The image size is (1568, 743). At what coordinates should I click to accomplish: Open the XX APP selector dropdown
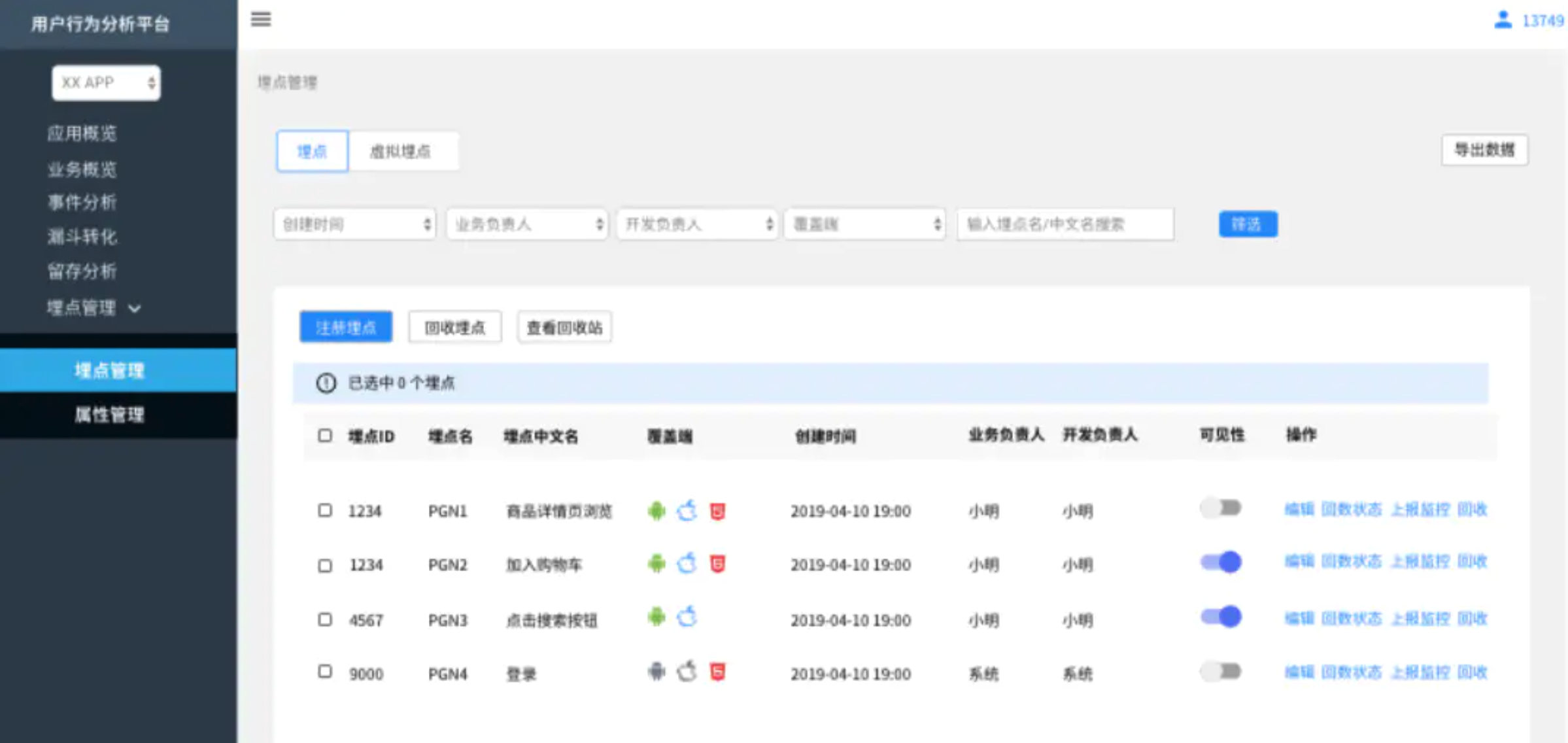pos(107,82)
